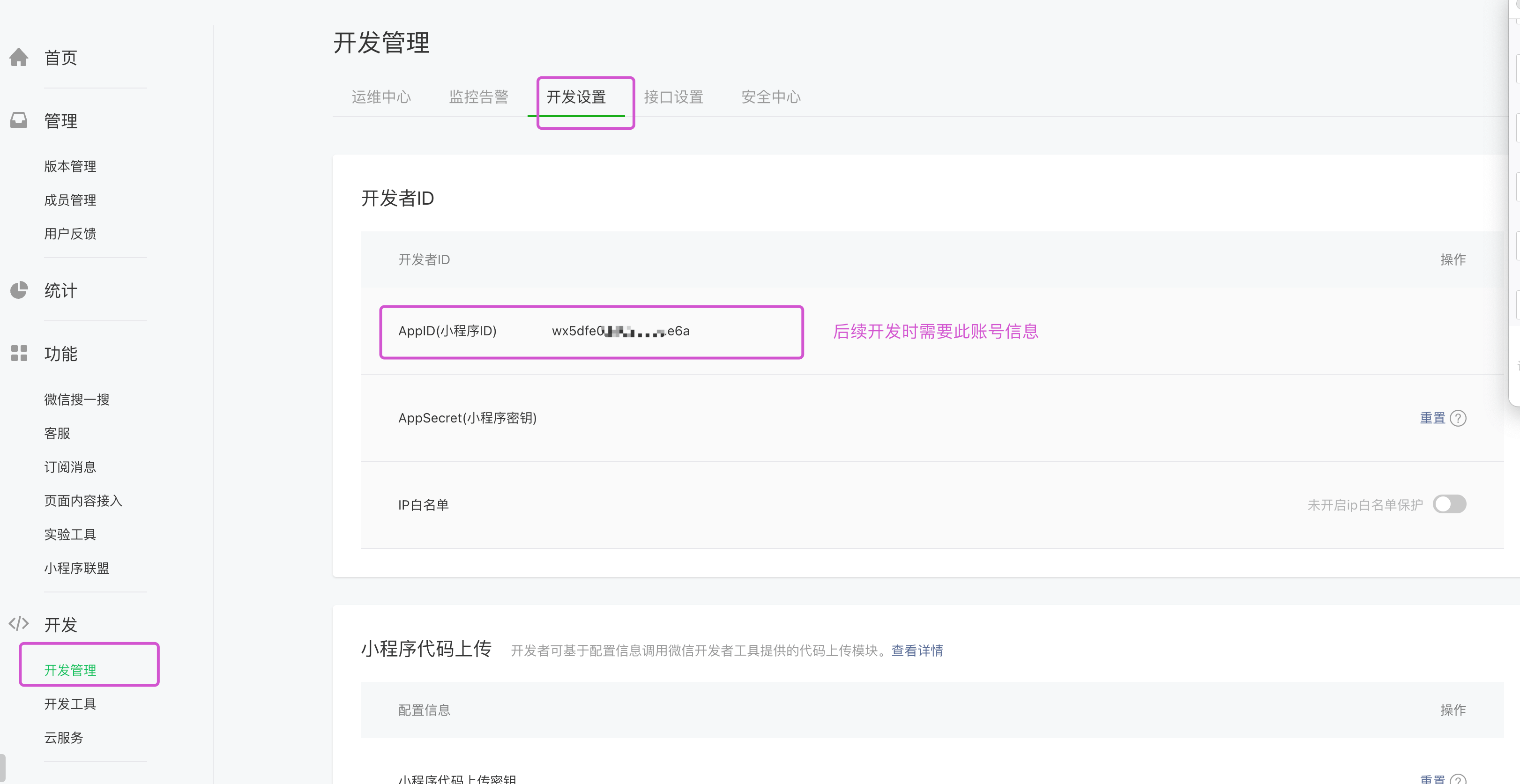Open 首页 in the sidebar

(x=61, y=58)
